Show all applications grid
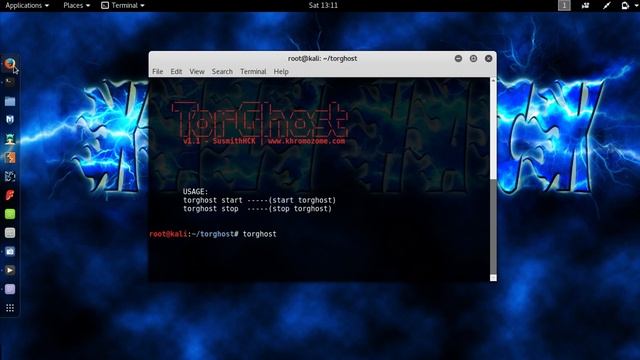 point(10,308)
